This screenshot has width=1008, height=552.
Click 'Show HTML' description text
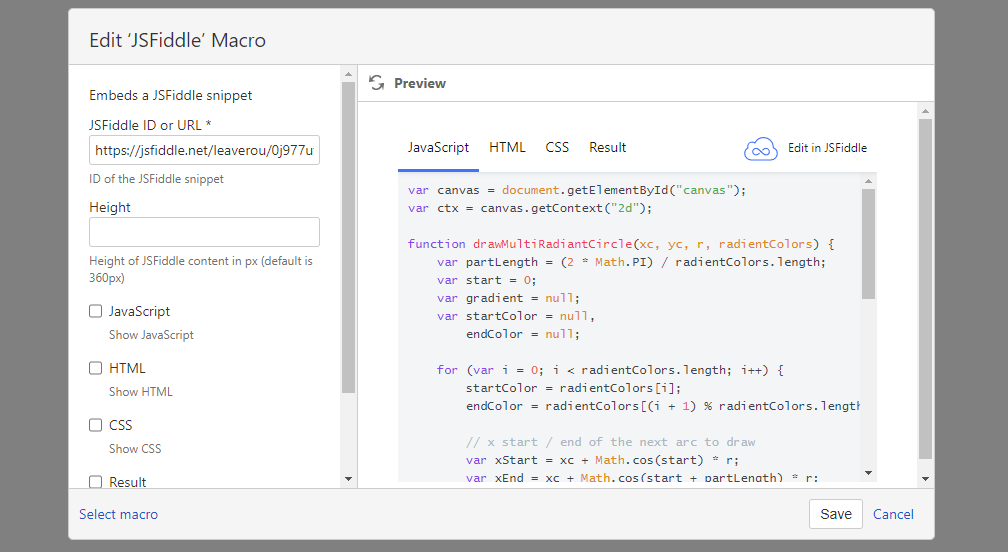[x=141, y=391]
